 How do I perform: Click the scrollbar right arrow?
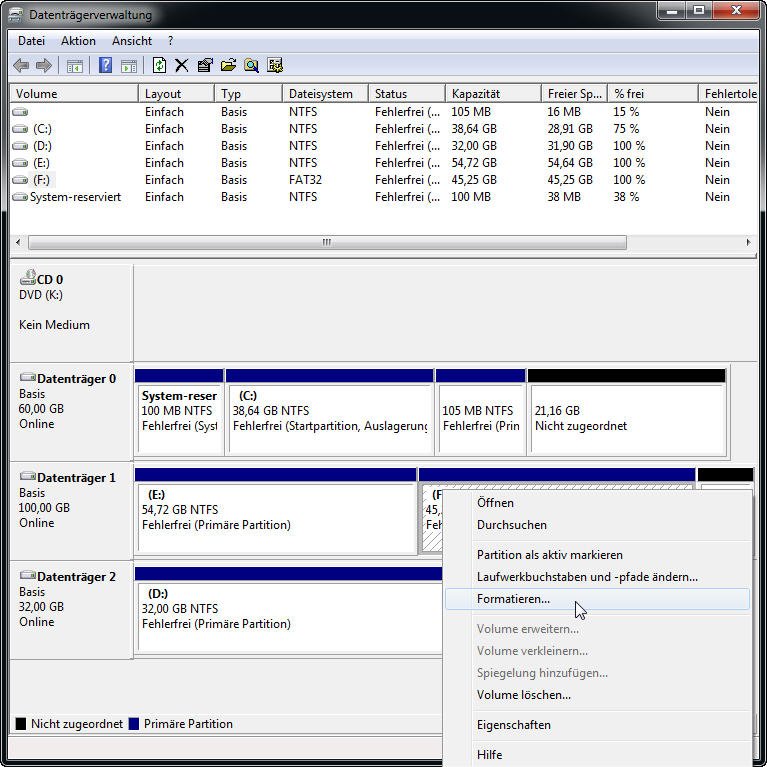[x=748, y=242]
